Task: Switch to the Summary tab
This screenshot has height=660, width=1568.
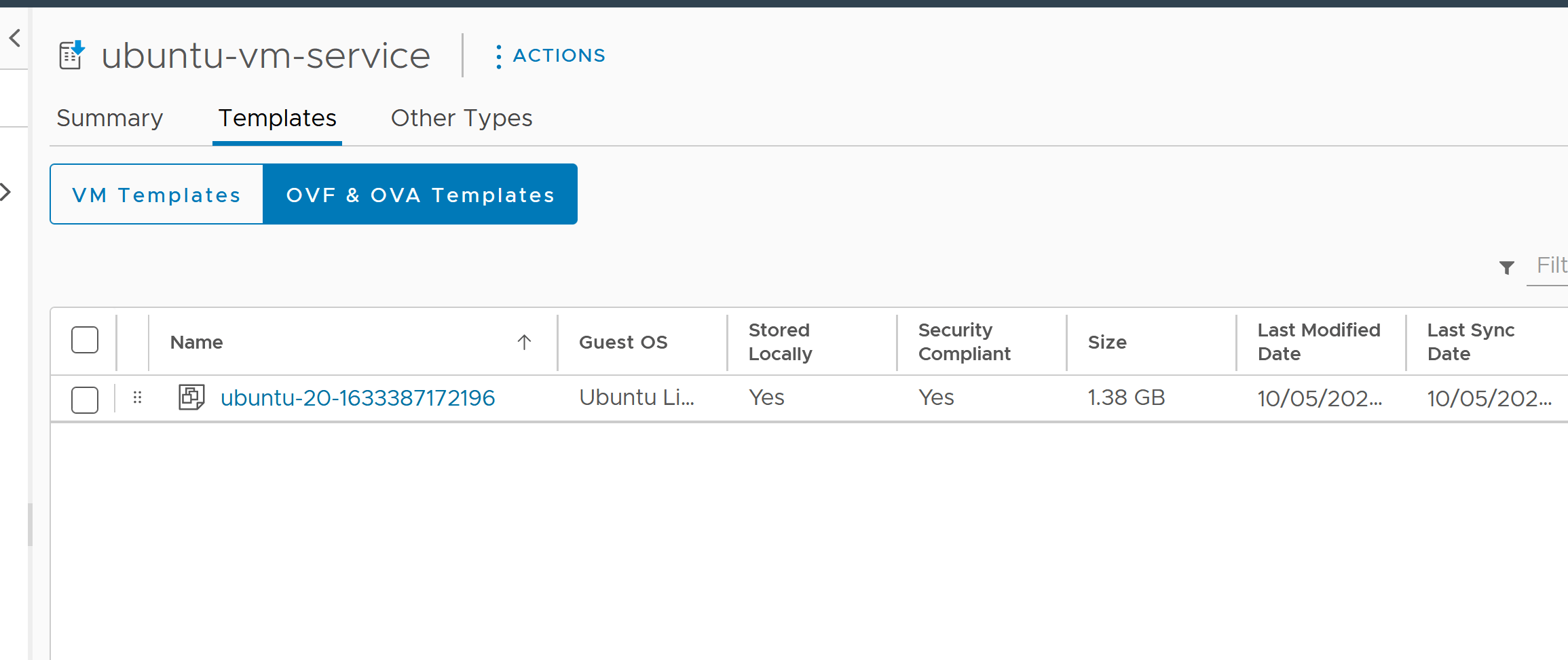Action: (110, 119)
